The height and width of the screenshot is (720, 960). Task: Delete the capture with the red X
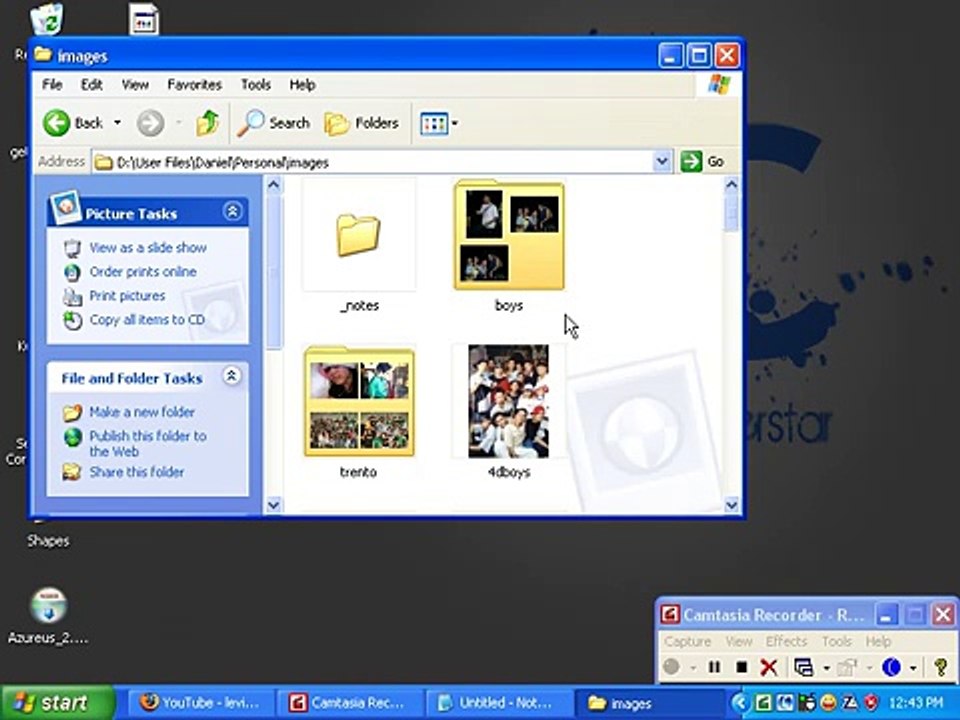[x=769, y=667]
